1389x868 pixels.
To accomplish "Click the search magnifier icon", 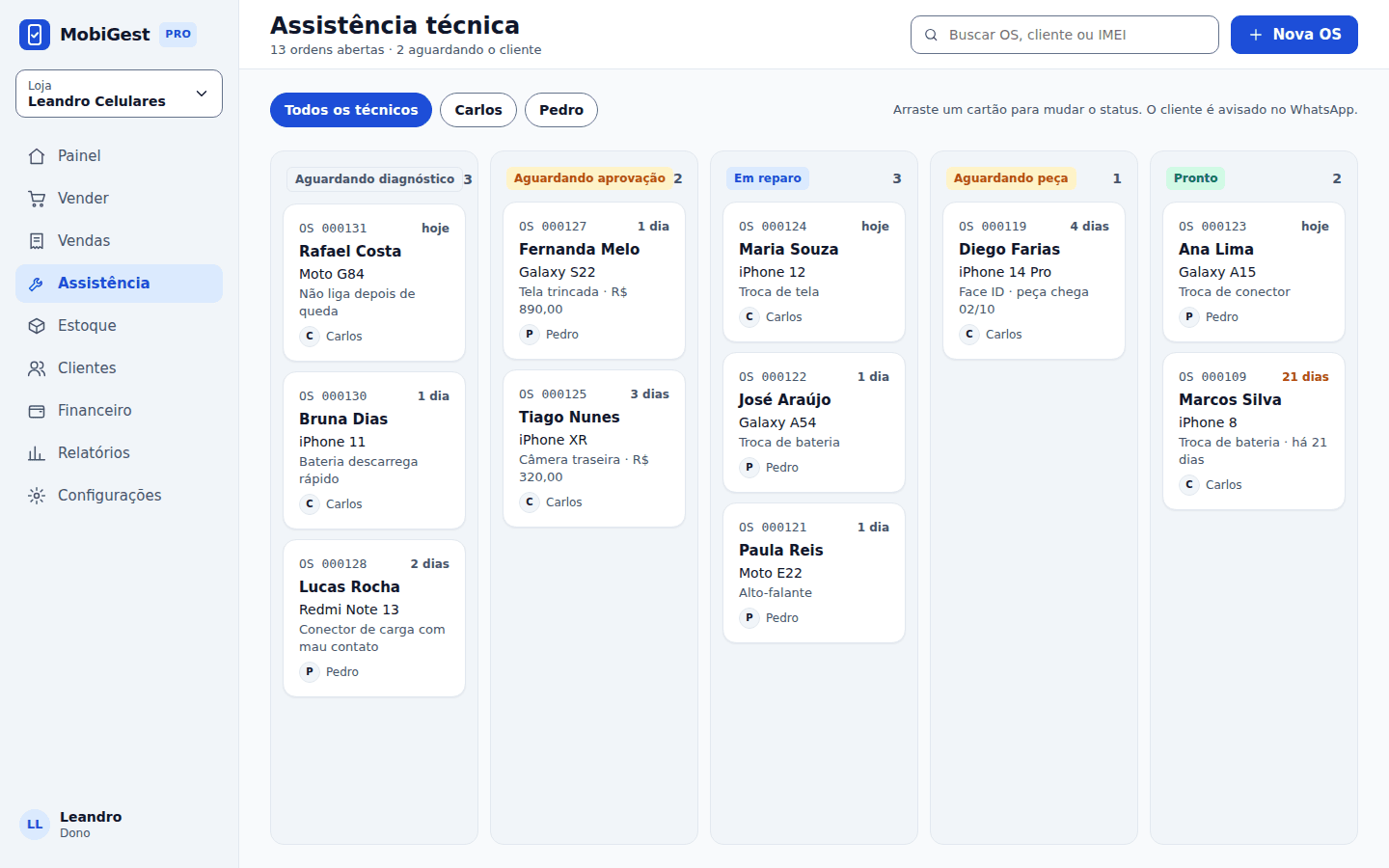I will coord(932,35).
